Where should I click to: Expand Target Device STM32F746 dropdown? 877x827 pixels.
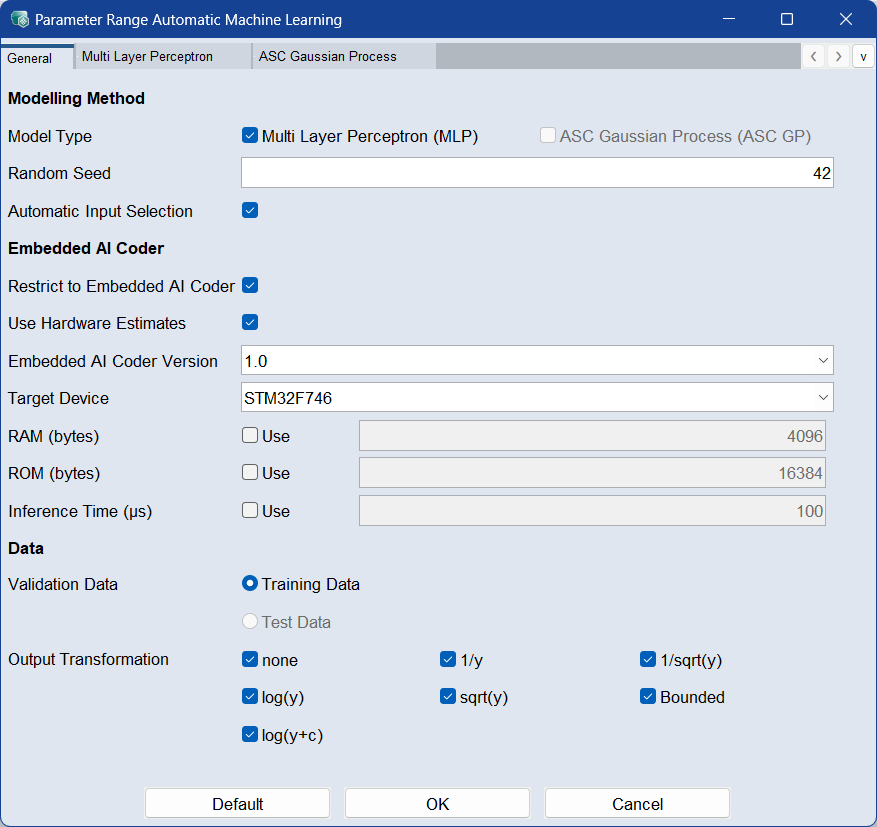click(x=537, y=398)
